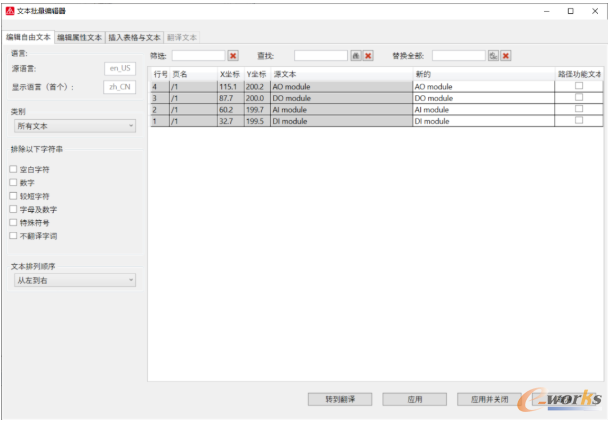Click into the 筛选 filter input field
The image size is (612, 422).
(x=199, y=56)
